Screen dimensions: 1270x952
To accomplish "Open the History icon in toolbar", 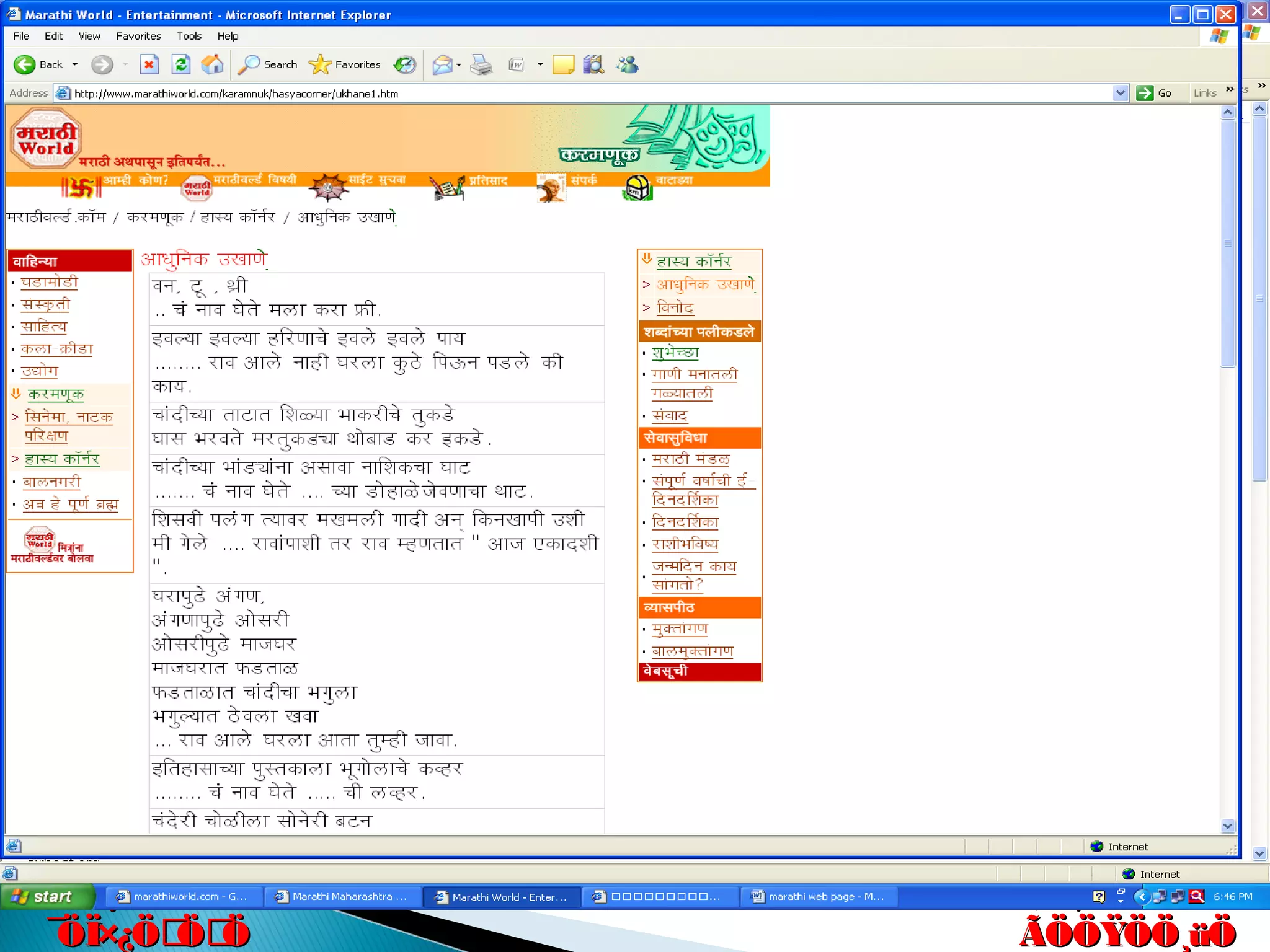I will (405, 64).
